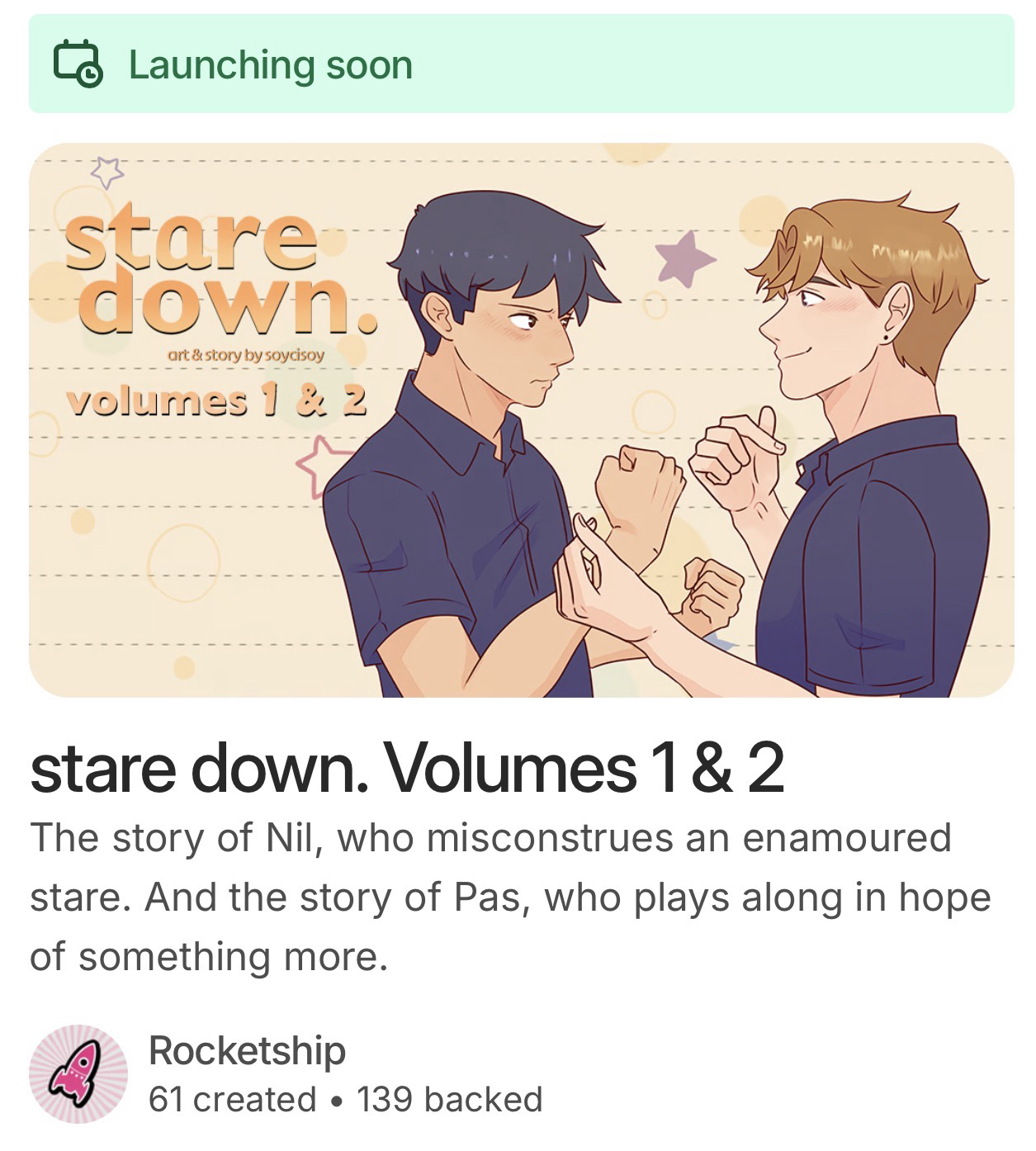The image size is (1036, 1151).
Task: Click the calendar clock launching icon
Action: tap(78, 65)
